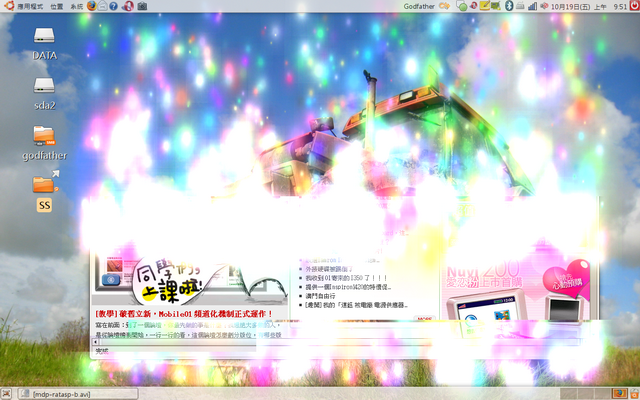Open the 系統 system menu
This screenshot has height=400, width=640.
[x=76, y=6]
